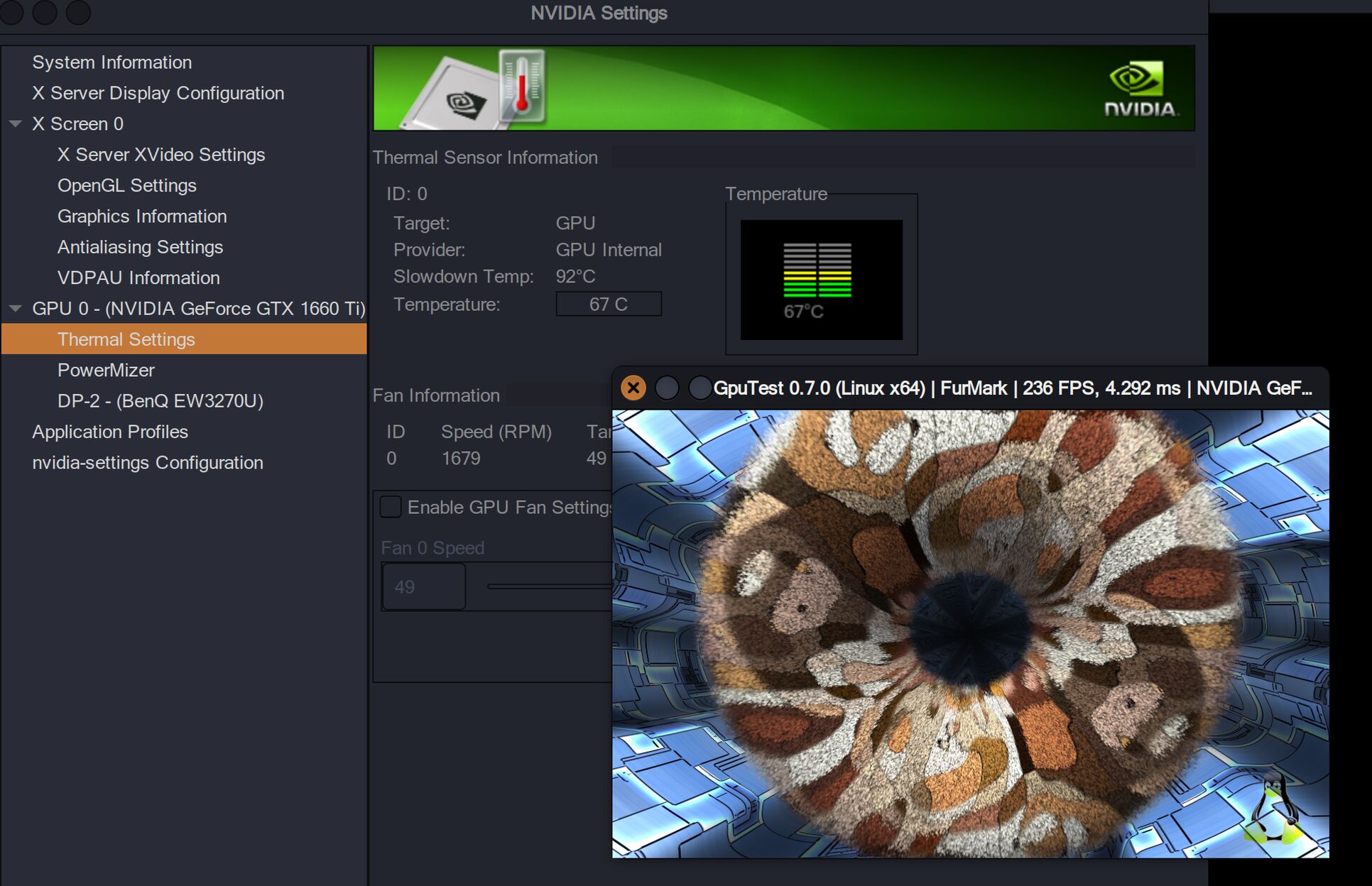Open System Information page
Viewport: 1372px width, 886px height.
pyautogui.click(x=111, y=62)
